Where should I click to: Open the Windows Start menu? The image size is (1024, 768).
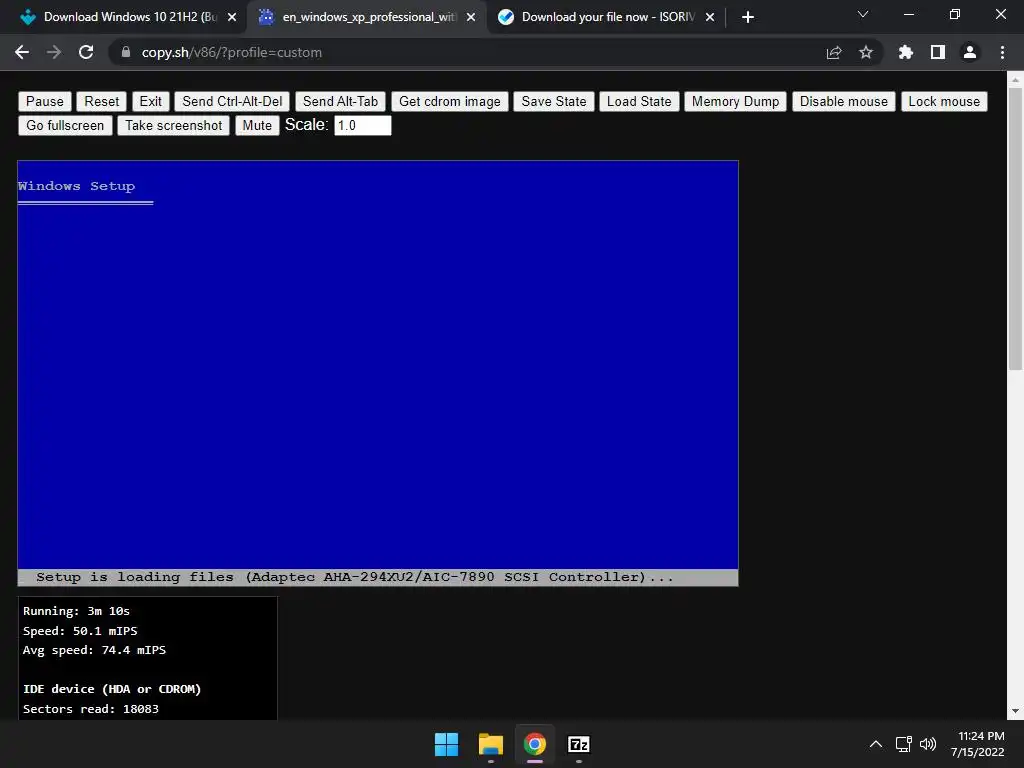tap(447, 744)
